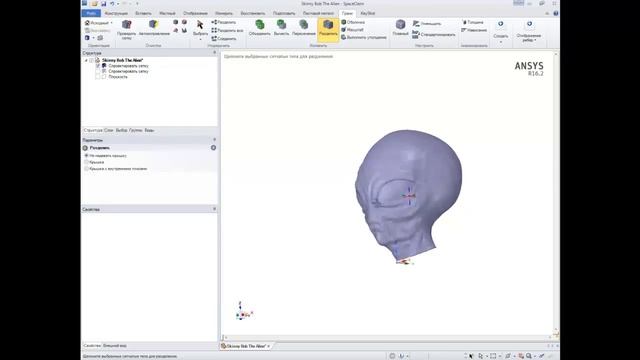Select Skinny Bob The Alien root item
640x360 pixels.
point(122,60)
